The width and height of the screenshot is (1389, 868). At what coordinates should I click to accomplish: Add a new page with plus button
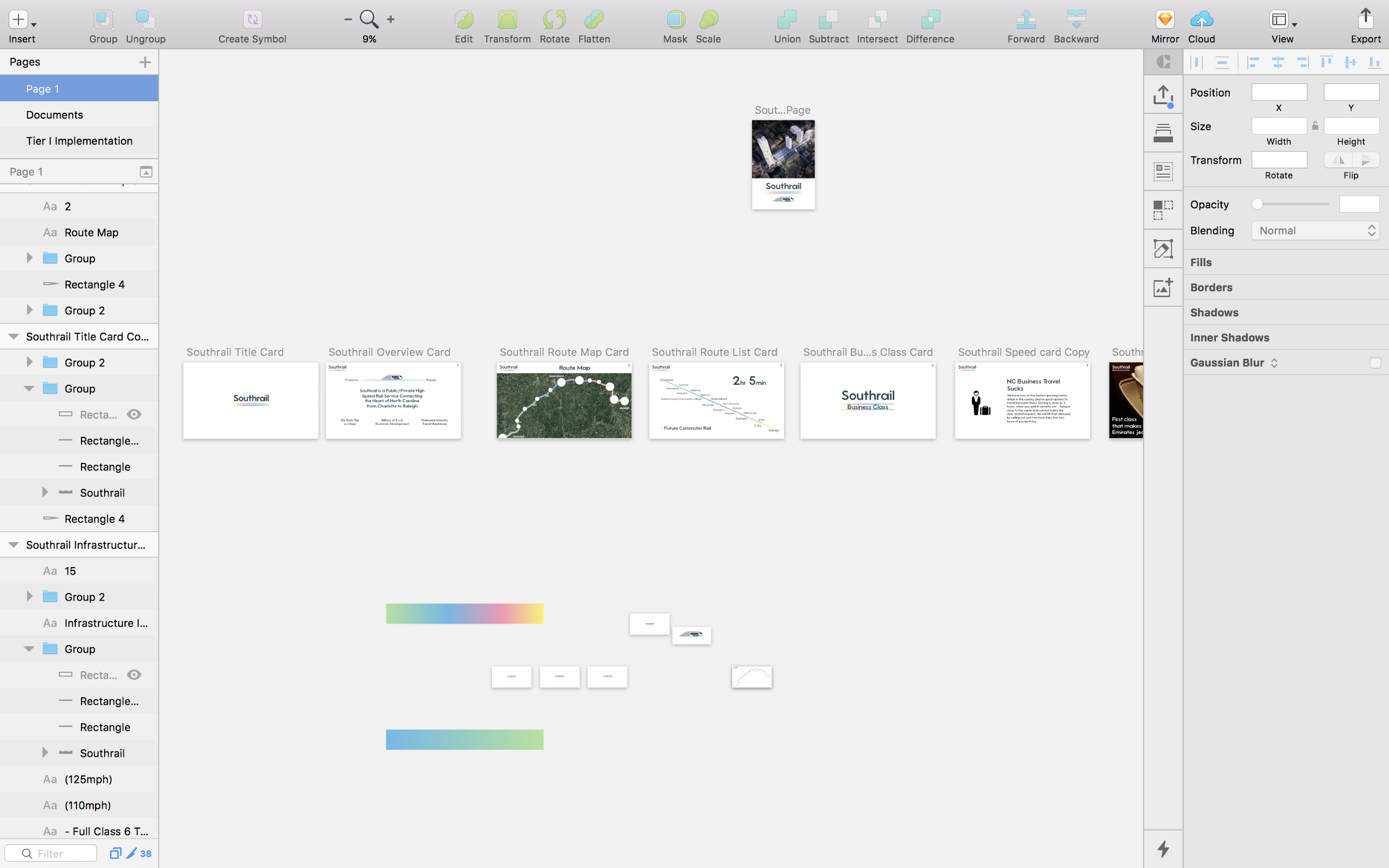coord(145,62)
